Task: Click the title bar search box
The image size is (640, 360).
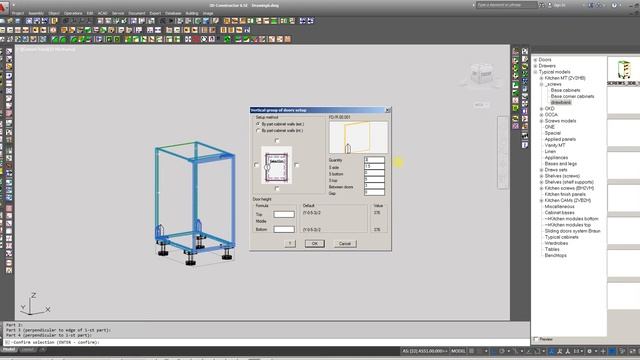Action: (507, 5)
